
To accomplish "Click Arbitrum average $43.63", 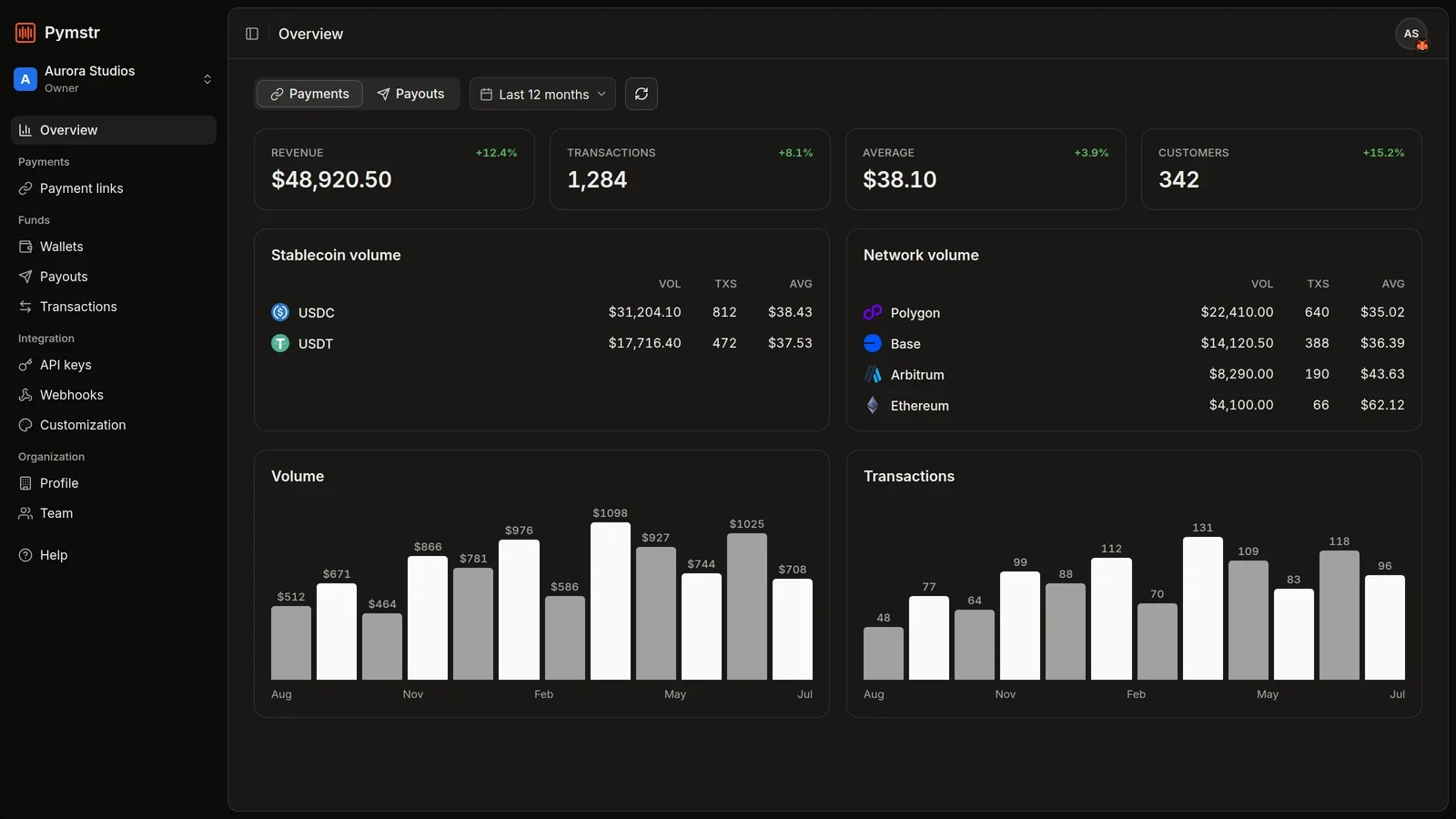I will point(1382,374).
